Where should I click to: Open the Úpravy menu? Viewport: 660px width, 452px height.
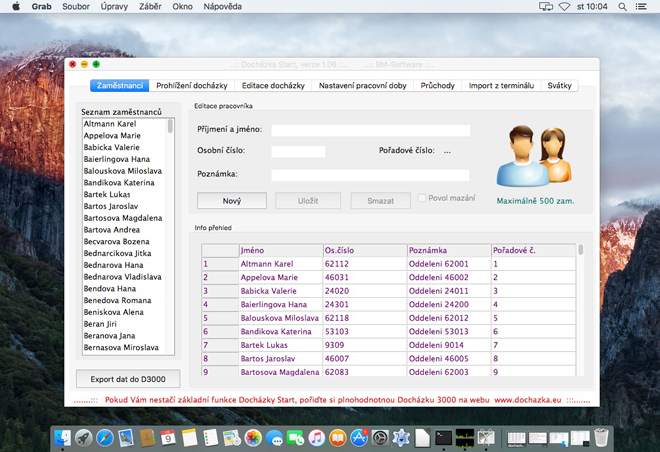(x=114, y=6)
